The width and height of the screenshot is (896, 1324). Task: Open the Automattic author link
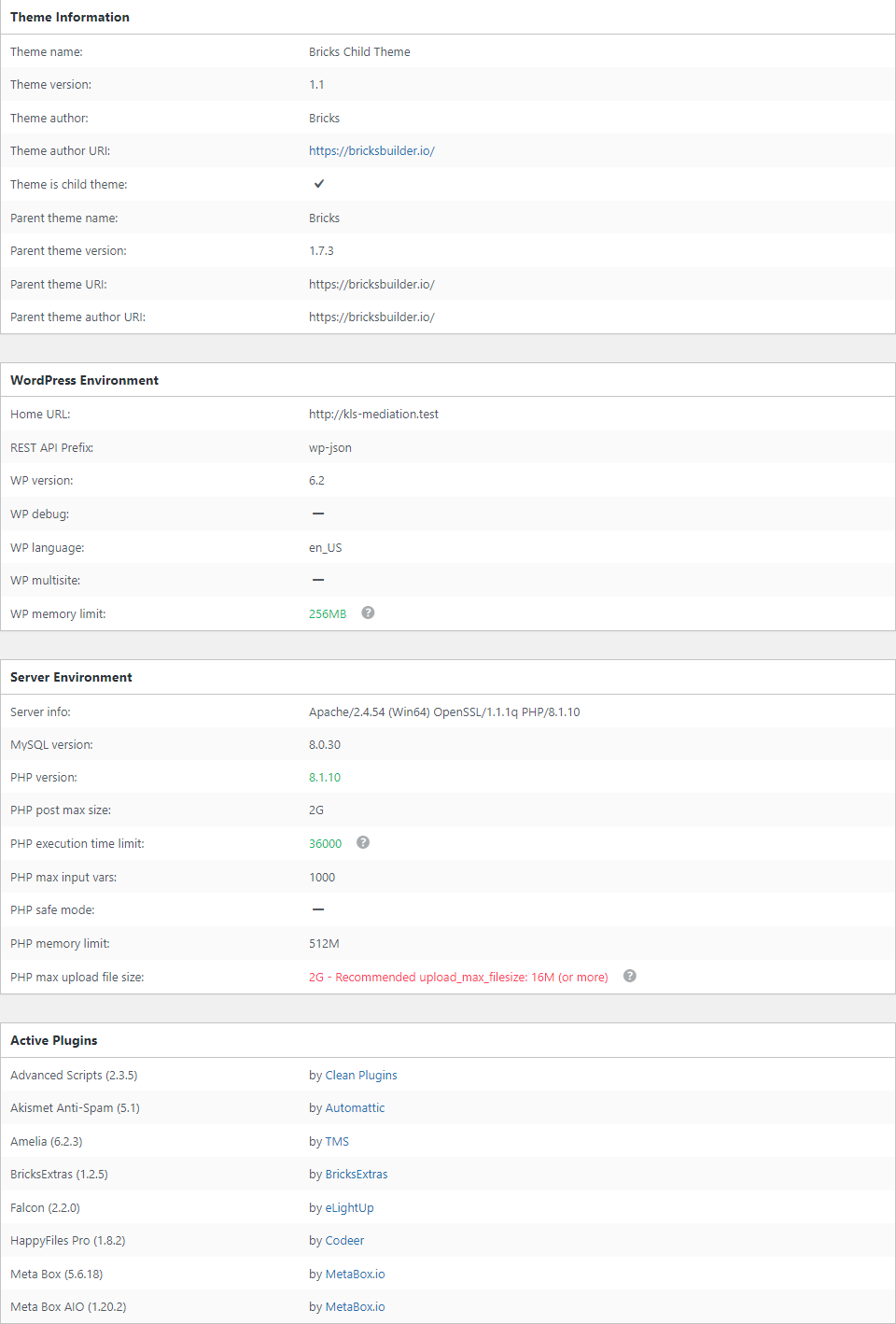coord(355,1108)
